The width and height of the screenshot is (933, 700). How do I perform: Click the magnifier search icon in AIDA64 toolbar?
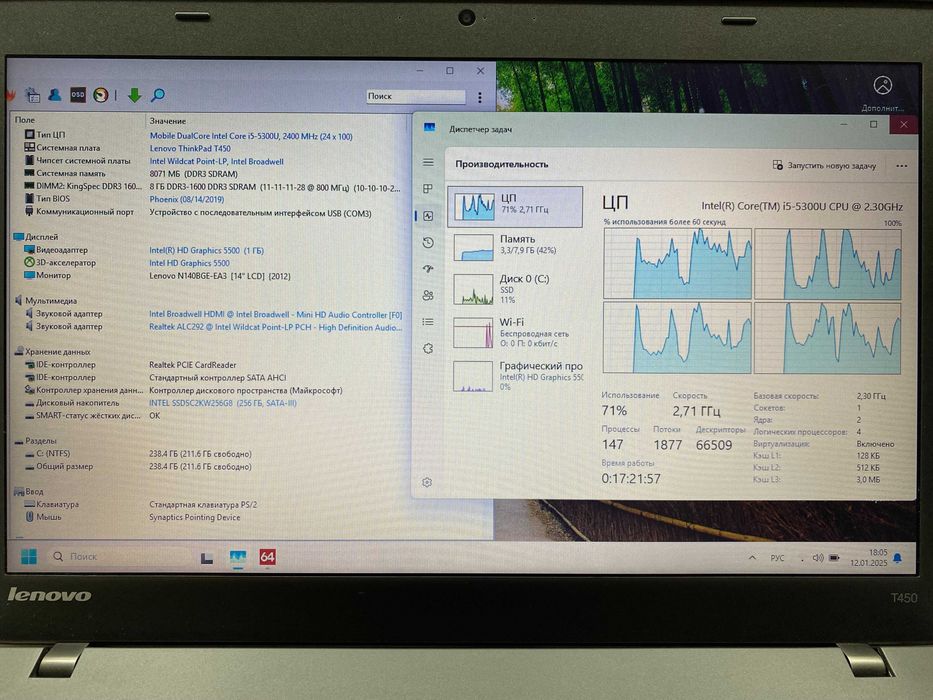[x=158, y=95]
